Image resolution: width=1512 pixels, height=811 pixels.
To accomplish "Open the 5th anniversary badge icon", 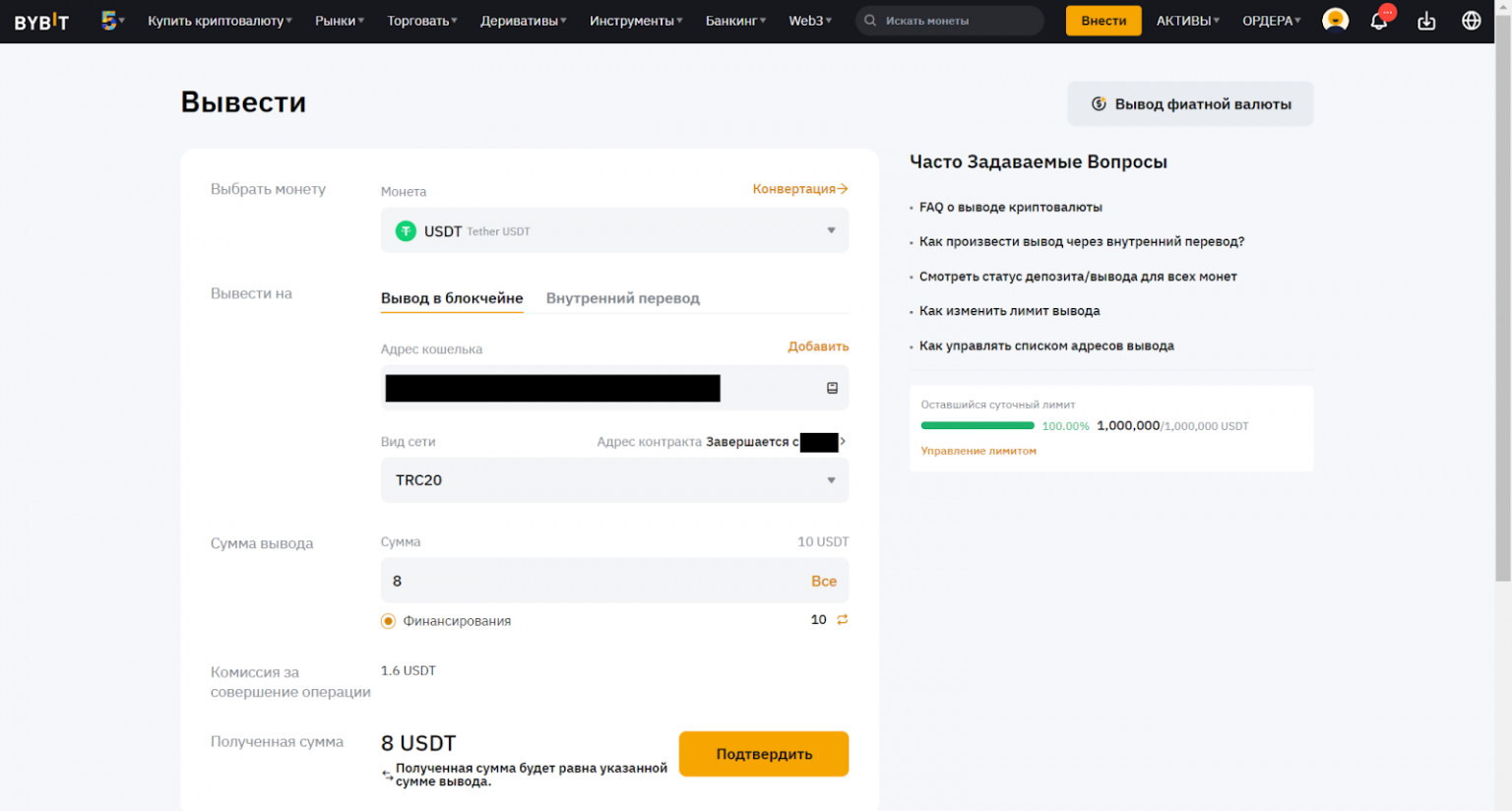I will point(109,21).
